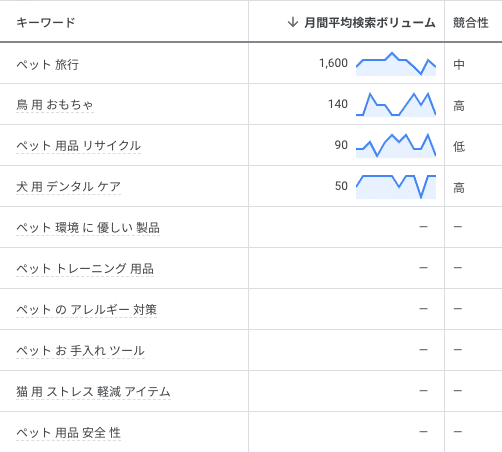Select the keyword ペット 用品 リサイクル
The image size is (502, 452).
pos(78,146)
